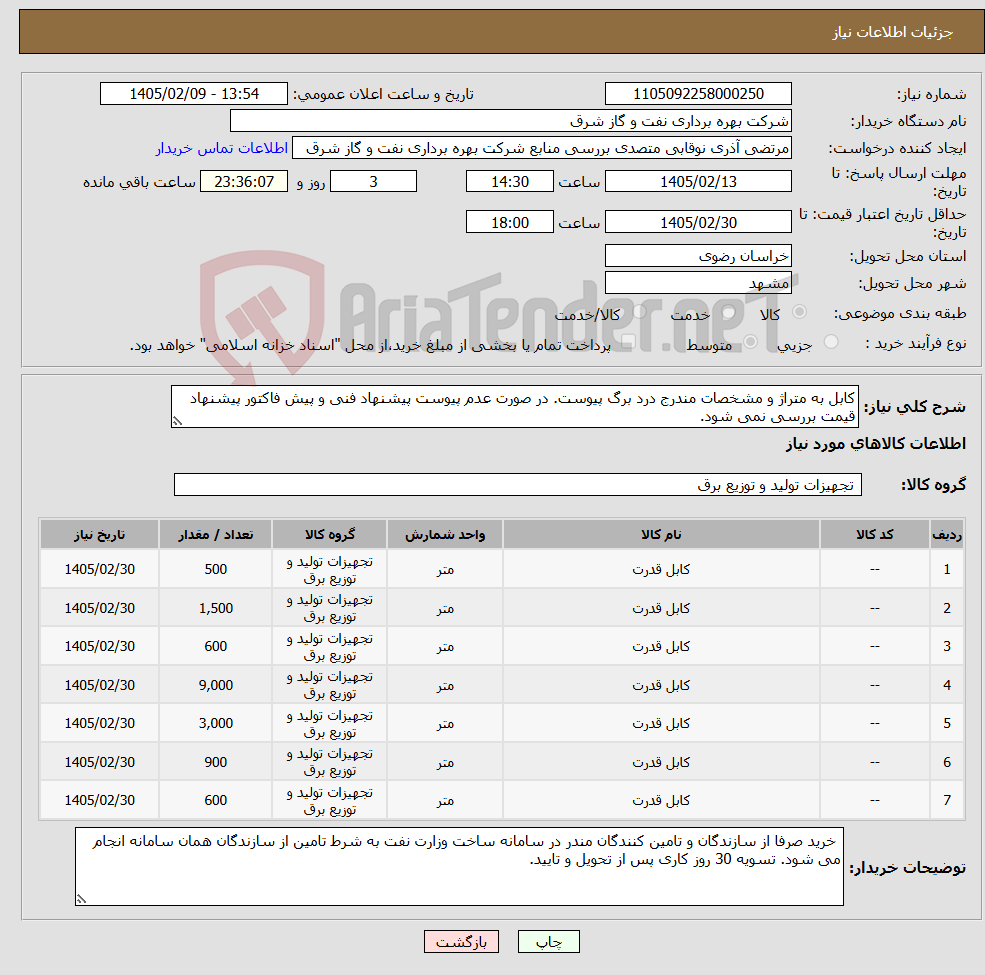Click the quantity 3,000 in row 5
The height and width of the screenshot is (975, 985).
pyautogui.click(x=215, y=724)
